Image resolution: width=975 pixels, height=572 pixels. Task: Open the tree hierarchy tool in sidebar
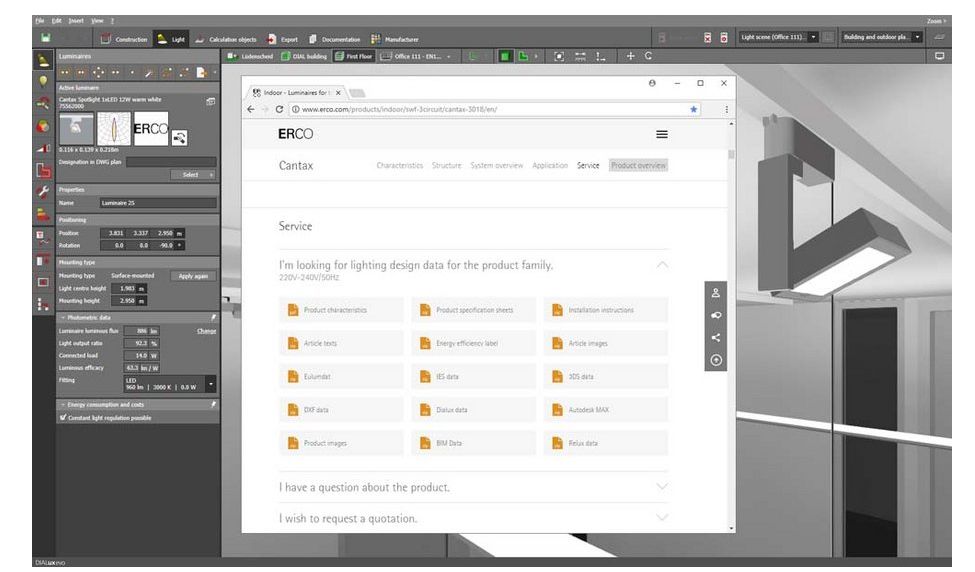coord(43,304)
